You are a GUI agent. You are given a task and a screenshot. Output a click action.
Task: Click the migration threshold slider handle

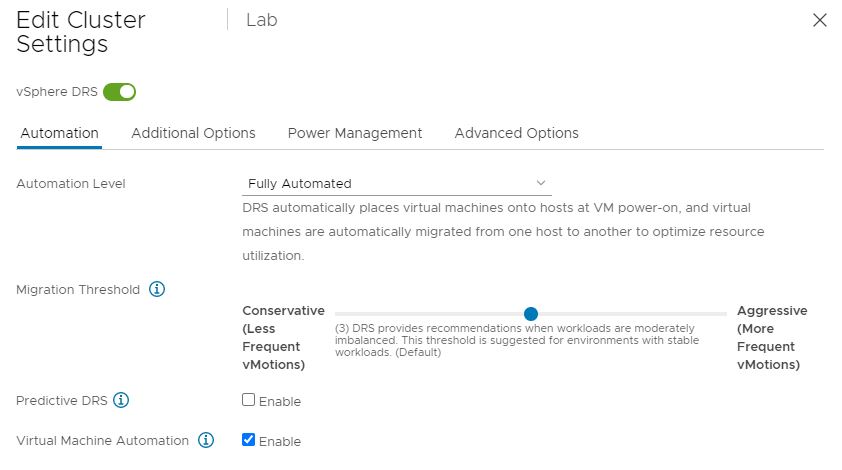pyautogui.click(x=531, y=314)
